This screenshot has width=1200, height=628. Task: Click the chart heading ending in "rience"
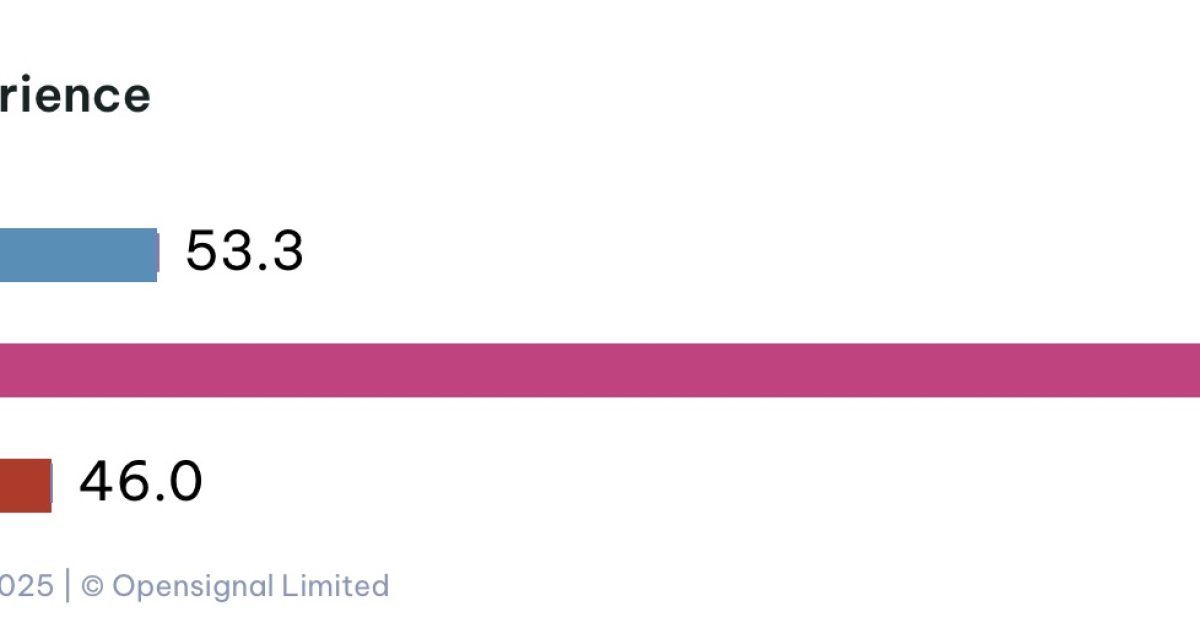[75, 96]
